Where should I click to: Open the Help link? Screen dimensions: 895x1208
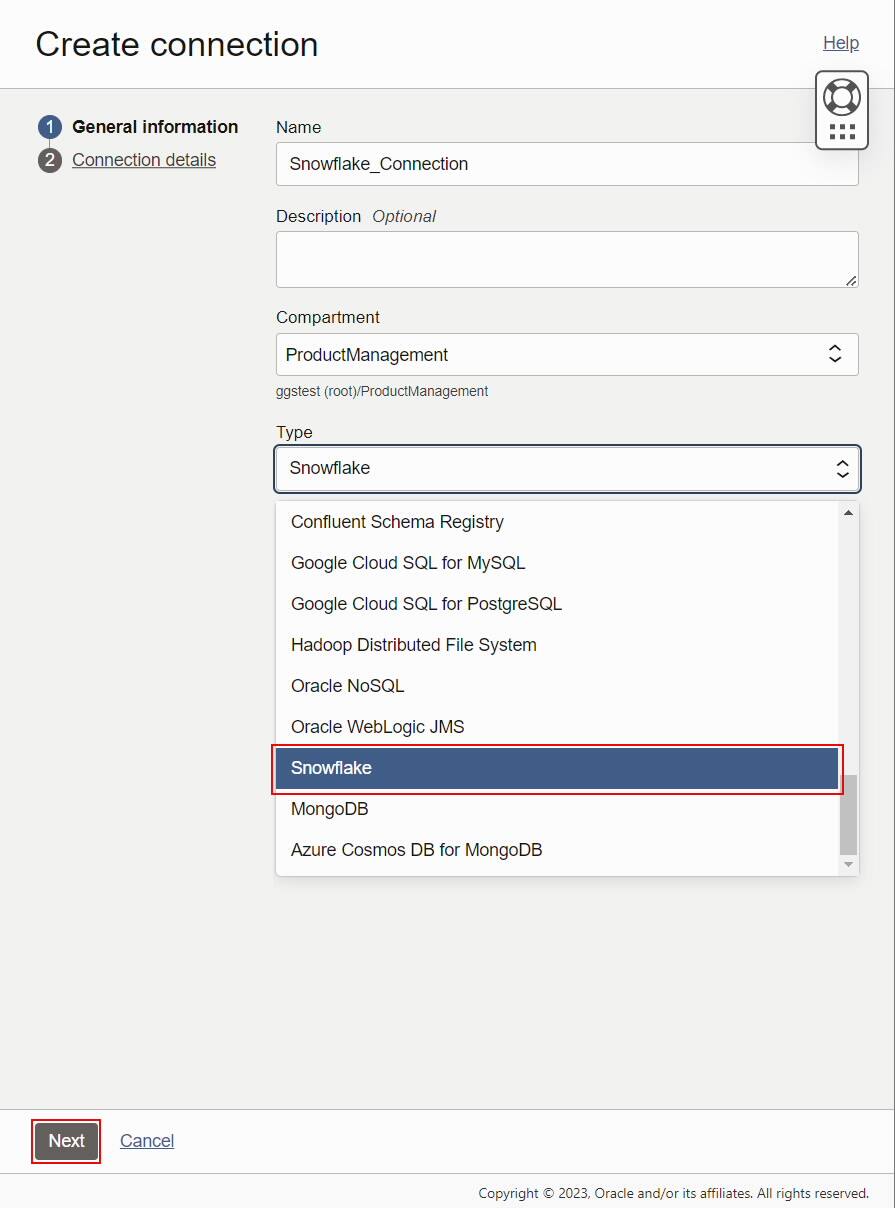[840, 43]
